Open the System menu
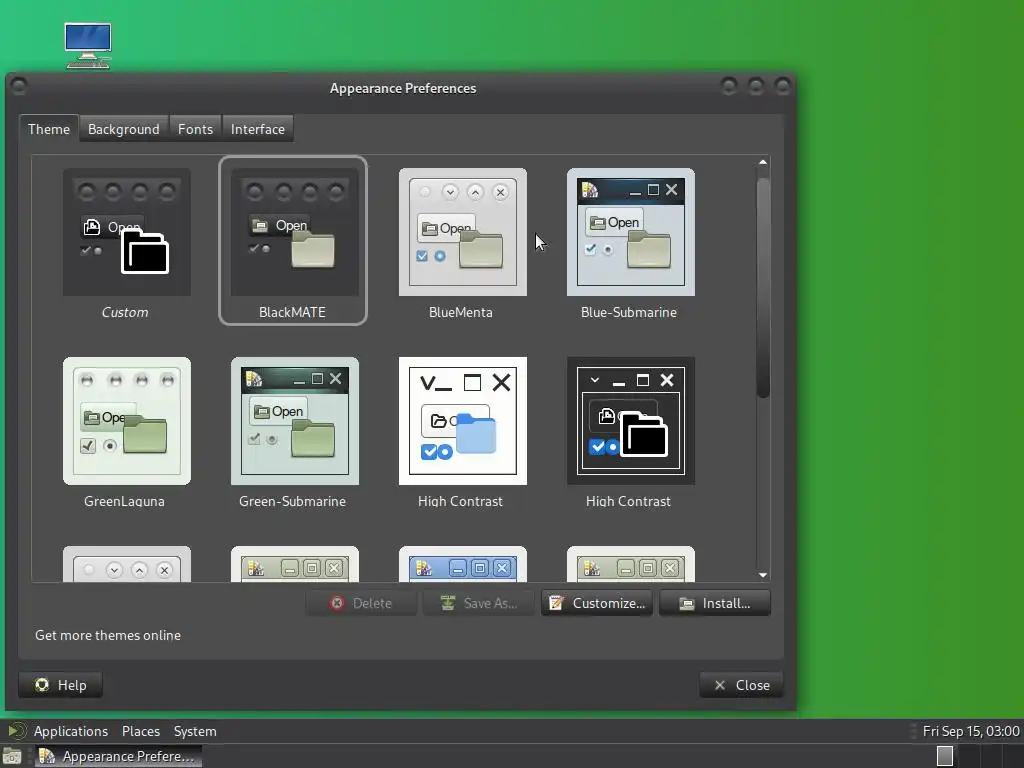This screenshot has width=1024, height=768. tap(195, 731)
